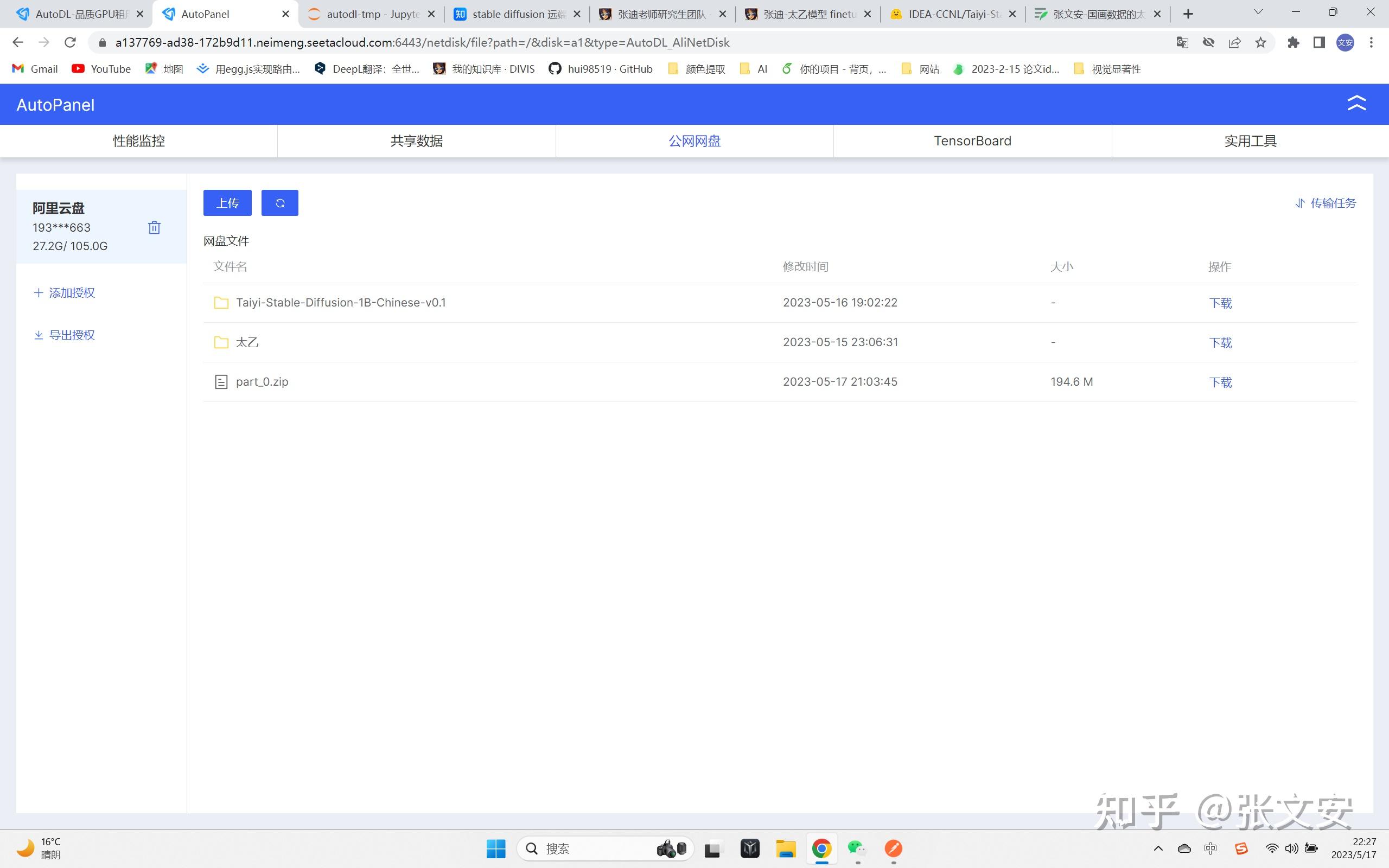This screenshot has width=1389, height=868.
Task: Reload the page using the browser refresh button
Action: [x=70, y=42]
